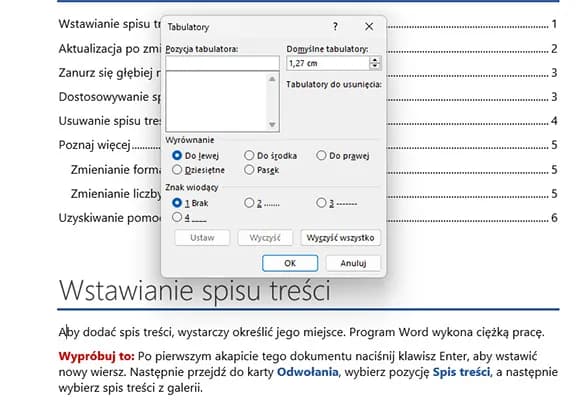Select Do lewej alignment radio button
585x400 pixels.
pyautogui.click(x=177, y=155)
